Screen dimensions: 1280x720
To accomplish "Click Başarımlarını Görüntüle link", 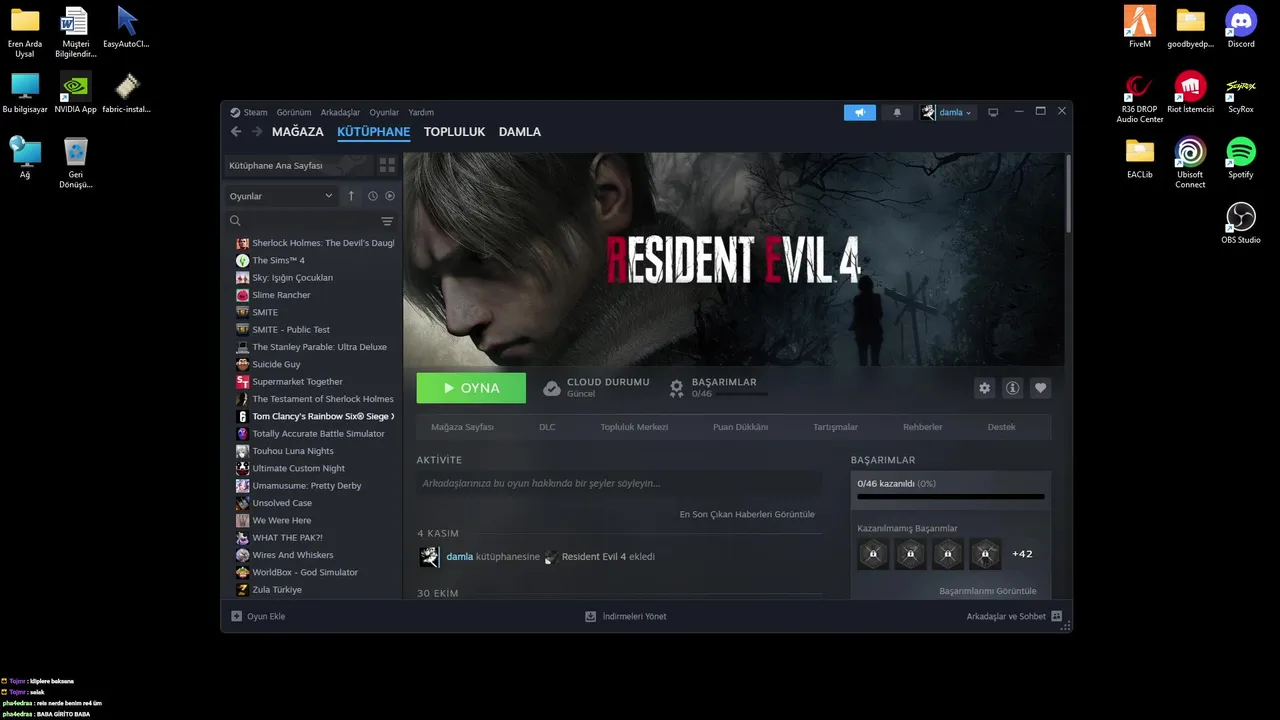I will pos(988,591).
